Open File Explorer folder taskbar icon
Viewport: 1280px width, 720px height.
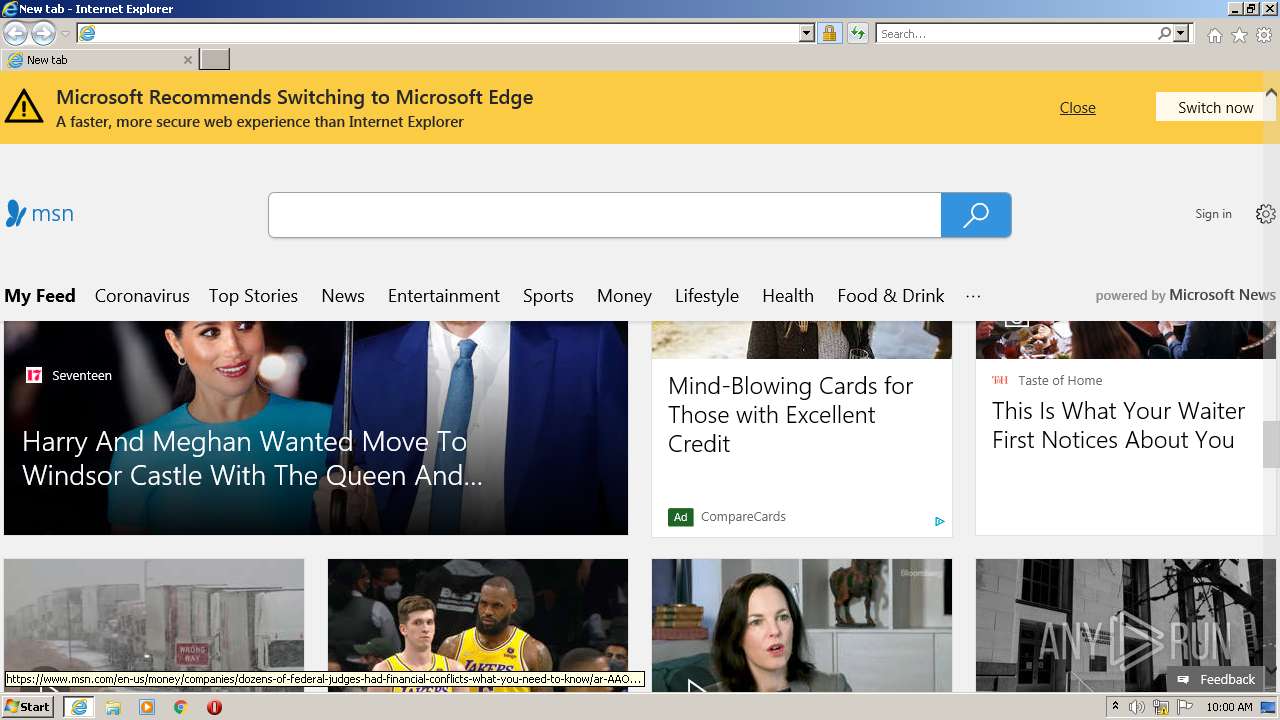(113, 707)
